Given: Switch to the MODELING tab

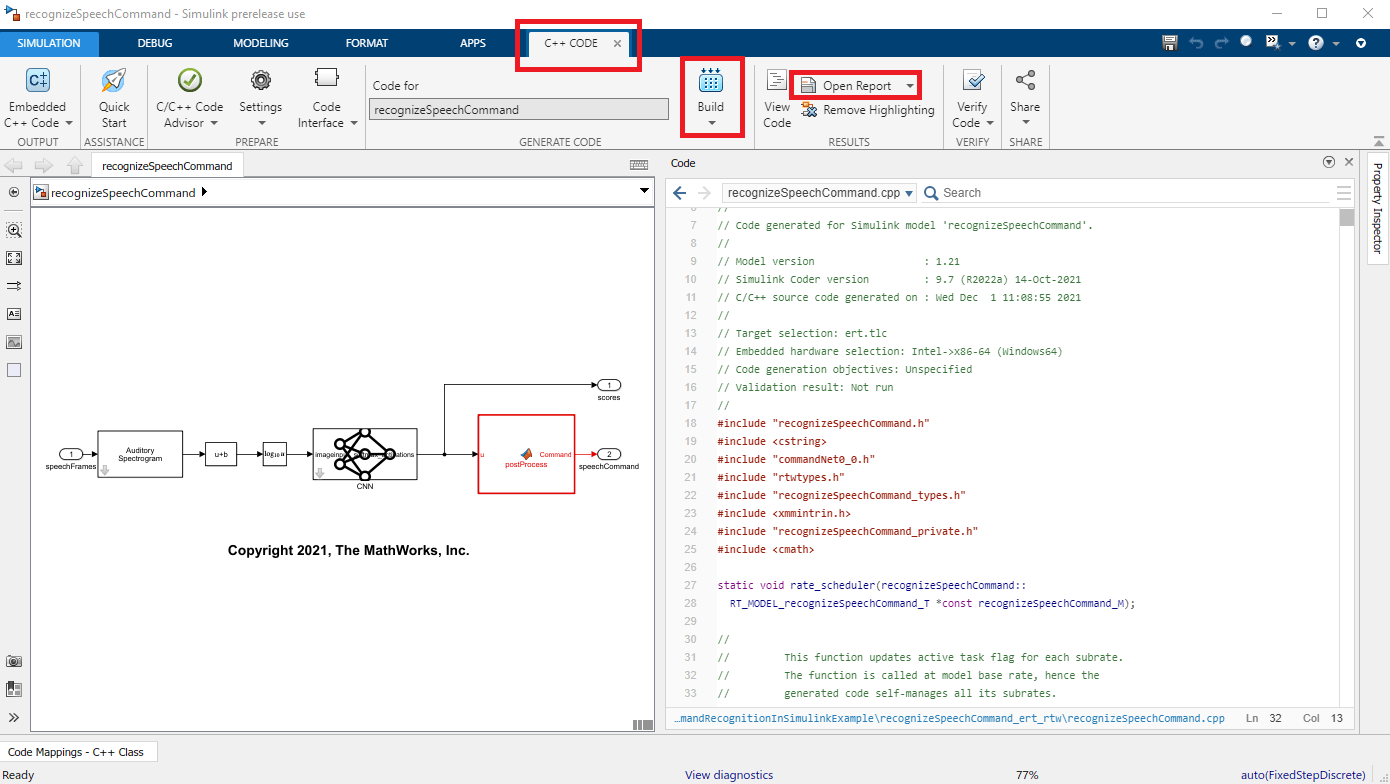Looking at the screenshot, I should (260, 43).
